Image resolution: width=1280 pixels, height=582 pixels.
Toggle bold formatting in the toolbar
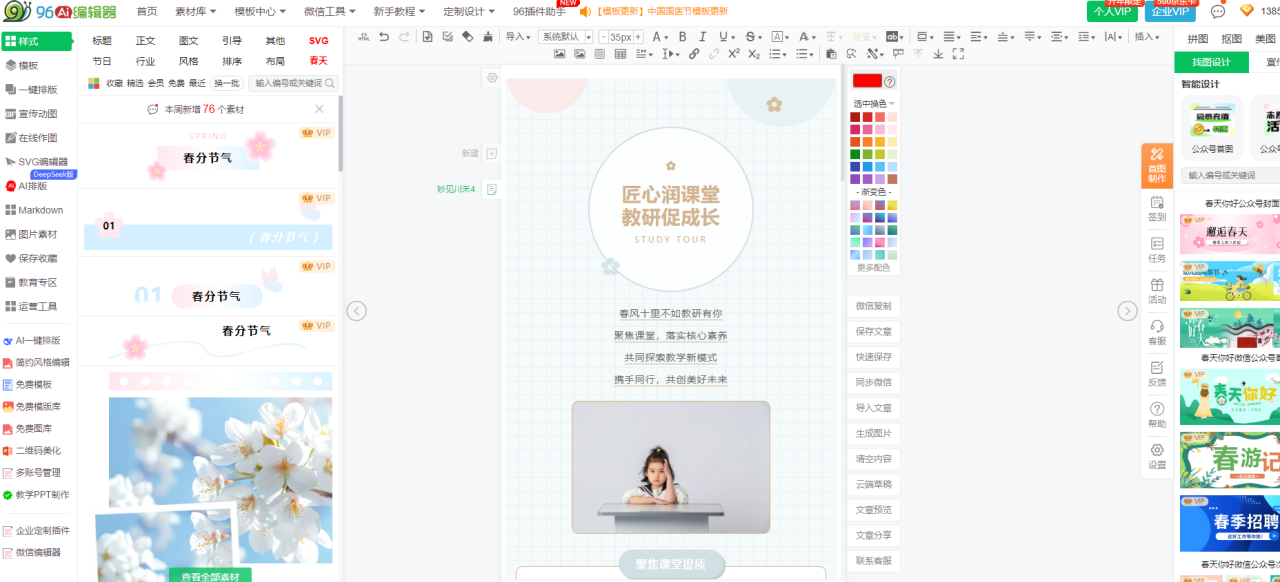(683, 37)
